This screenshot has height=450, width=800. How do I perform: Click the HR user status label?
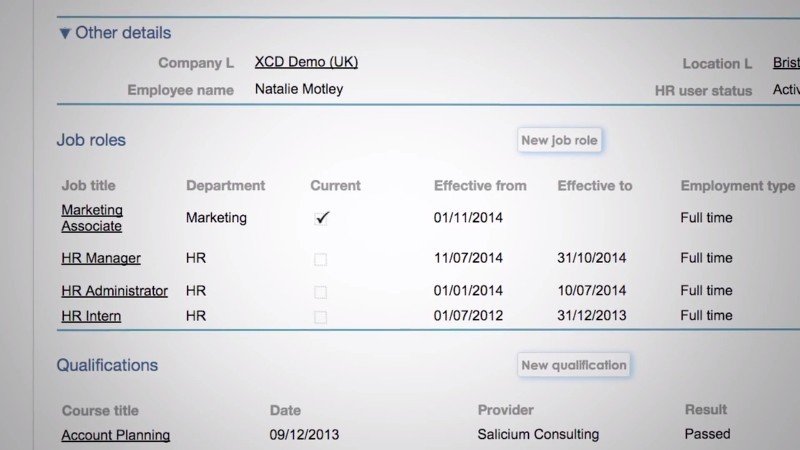point(704,91)
